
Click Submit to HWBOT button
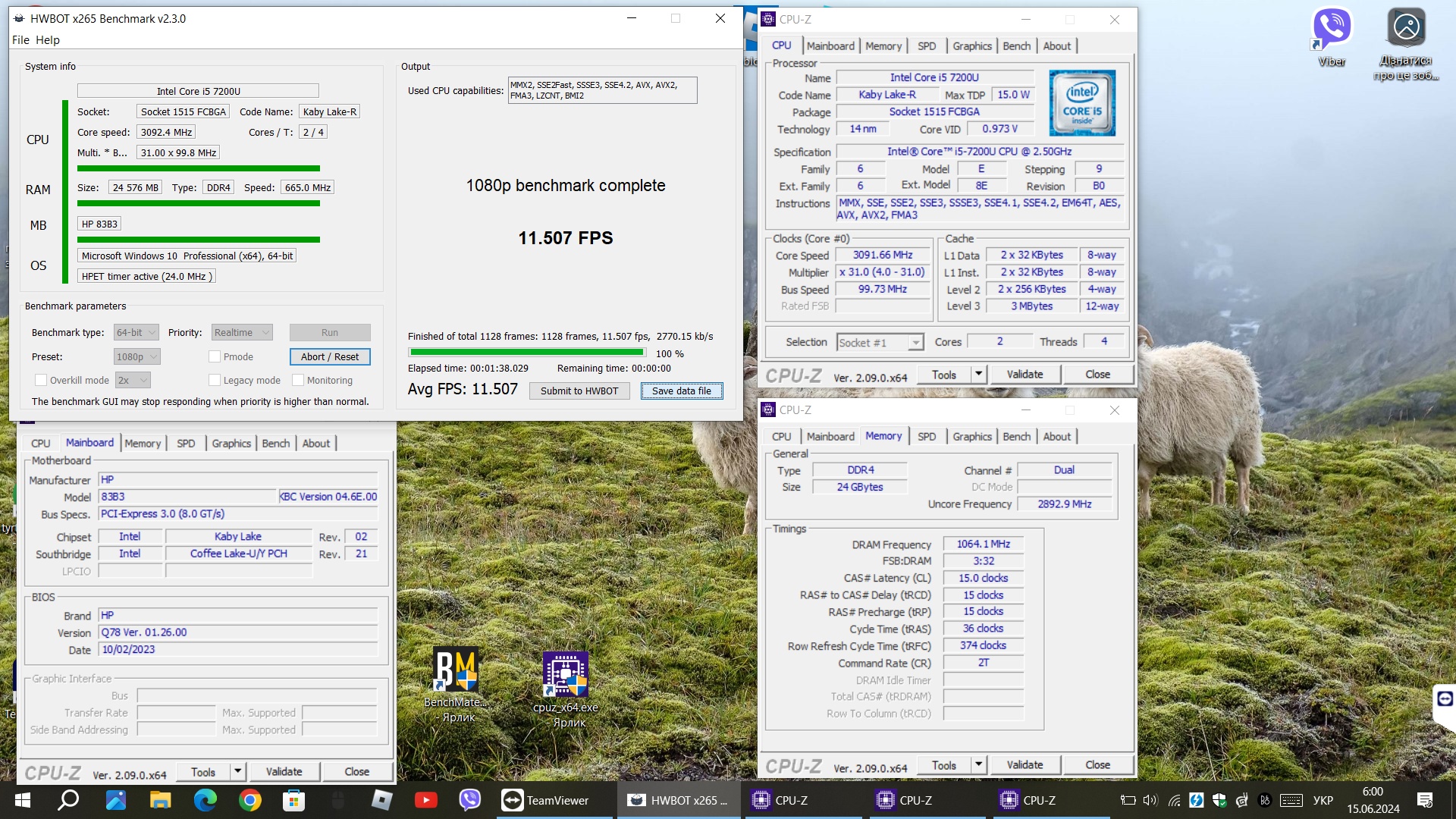(x=579, y=391)
